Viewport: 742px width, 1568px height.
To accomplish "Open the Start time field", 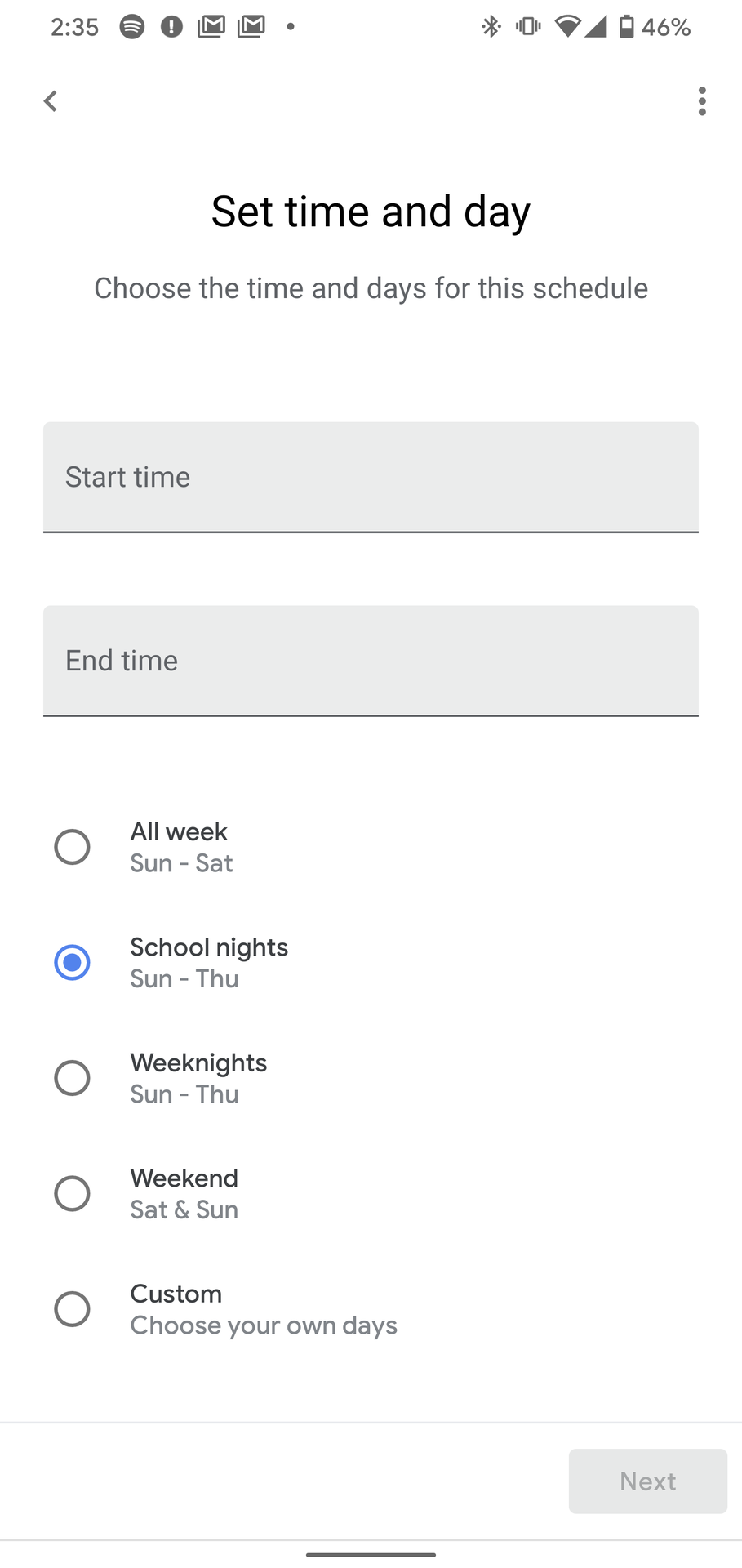I will 371,477.
